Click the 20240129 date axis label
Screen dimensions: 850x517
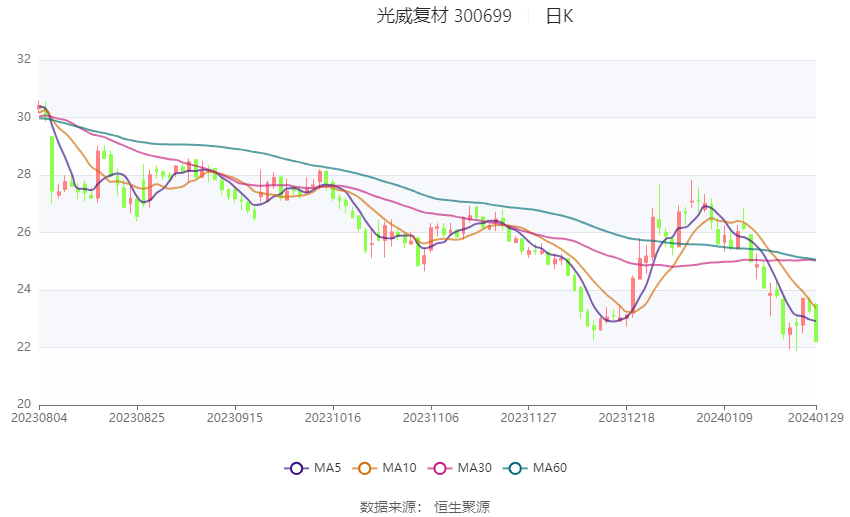point(815,418)
